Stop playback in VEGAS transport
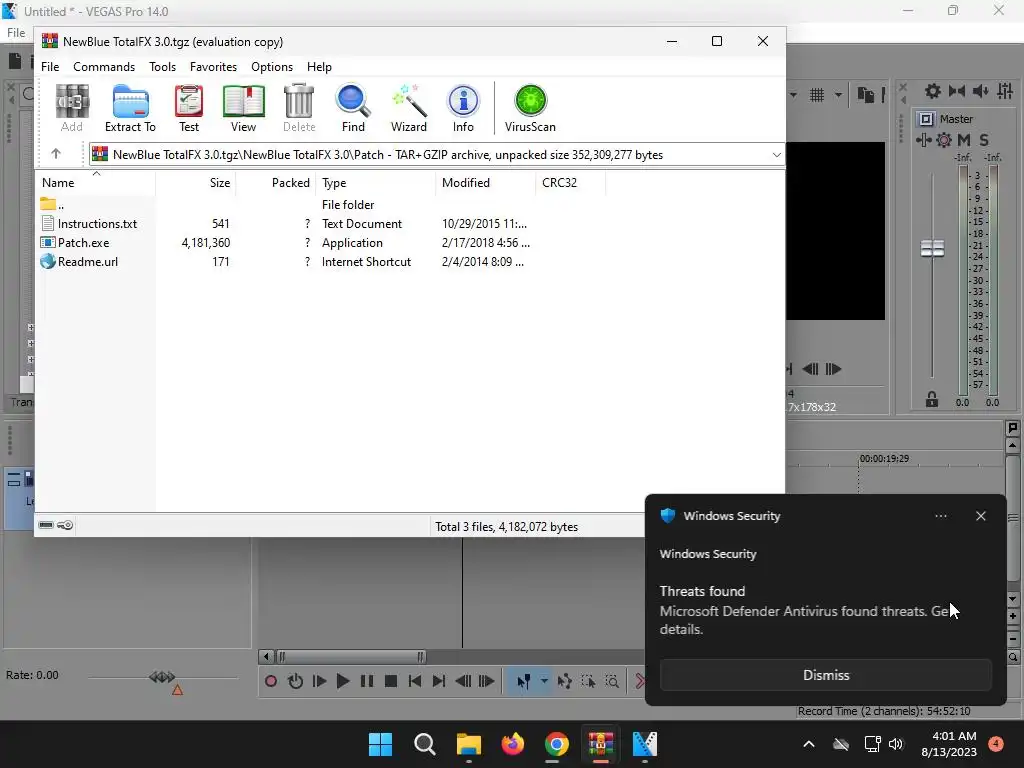1024x768 pixels. tap(391, 682)
